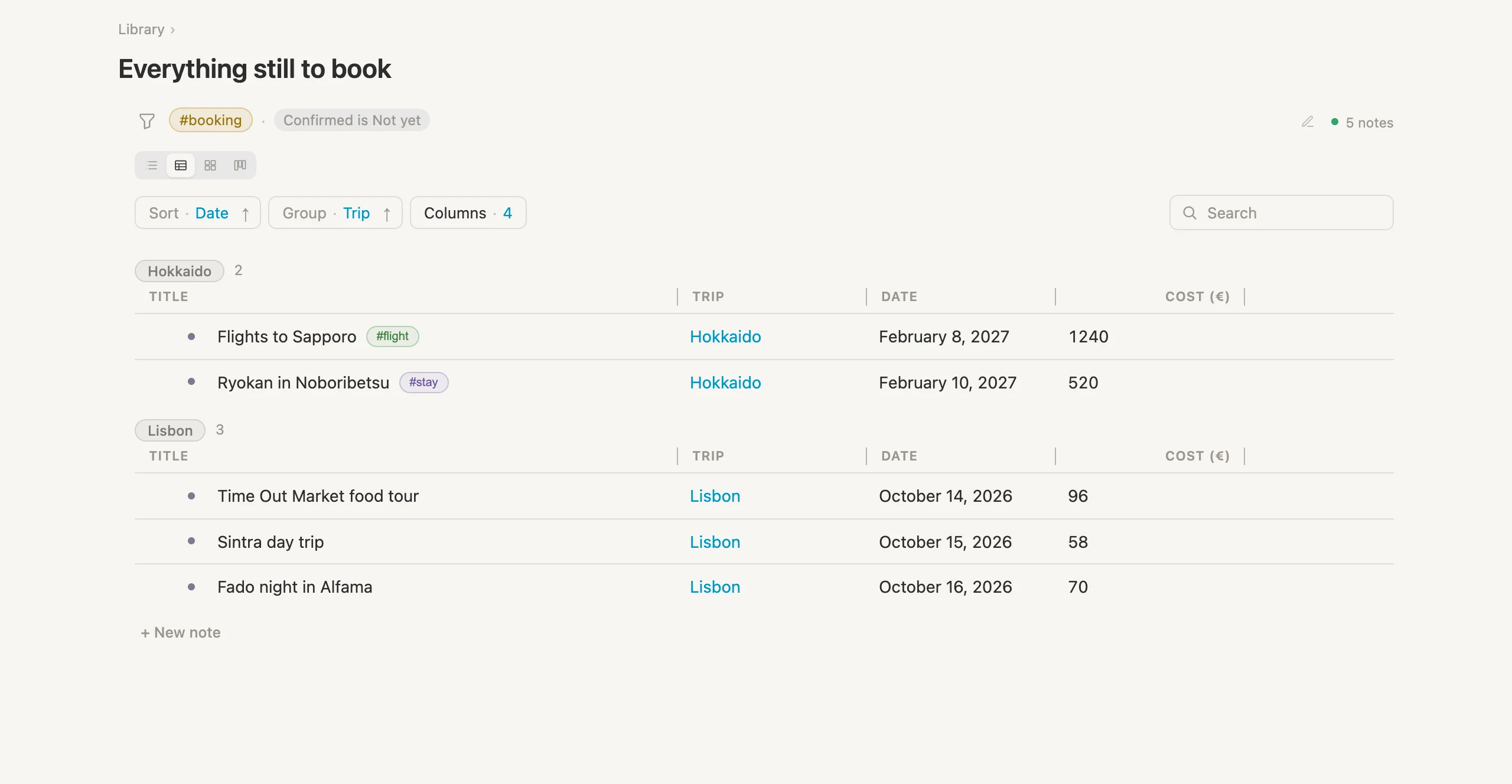Add a new note
The height and width of the screenshot is (784, 1512).
tap(181, 632)
